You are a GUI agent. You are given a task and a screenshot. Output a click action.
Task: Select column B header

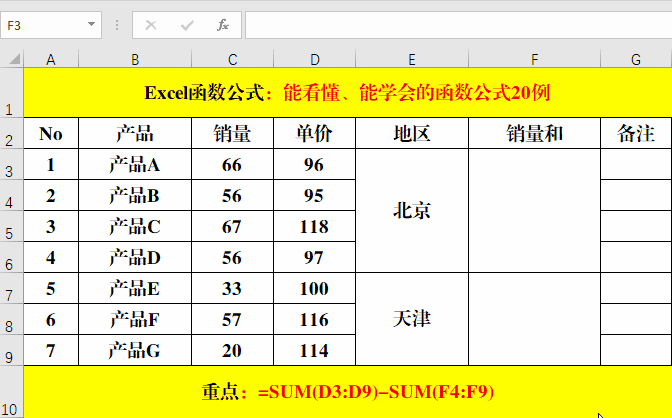point(135,59)
